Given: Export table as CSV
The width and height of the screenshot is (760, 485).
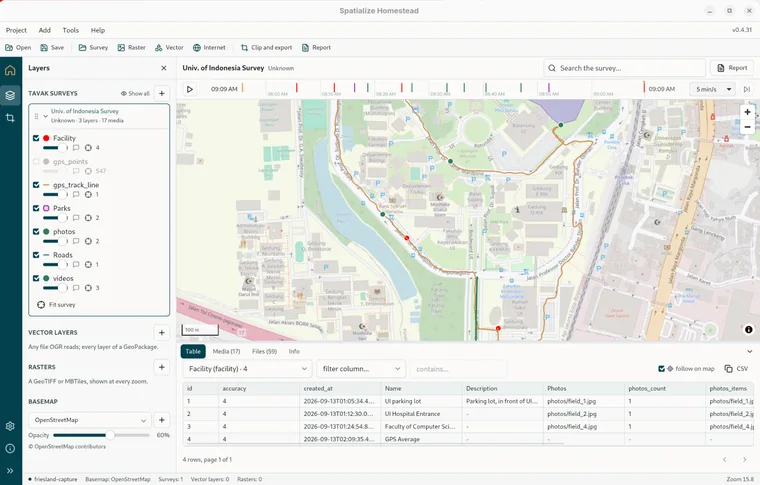Looking at the screenshot, I should pos(737,369).
